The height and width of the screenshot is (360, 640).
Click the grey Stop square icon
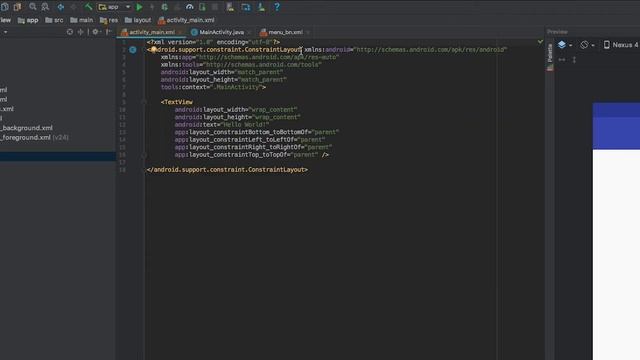[x=215, y=7]
